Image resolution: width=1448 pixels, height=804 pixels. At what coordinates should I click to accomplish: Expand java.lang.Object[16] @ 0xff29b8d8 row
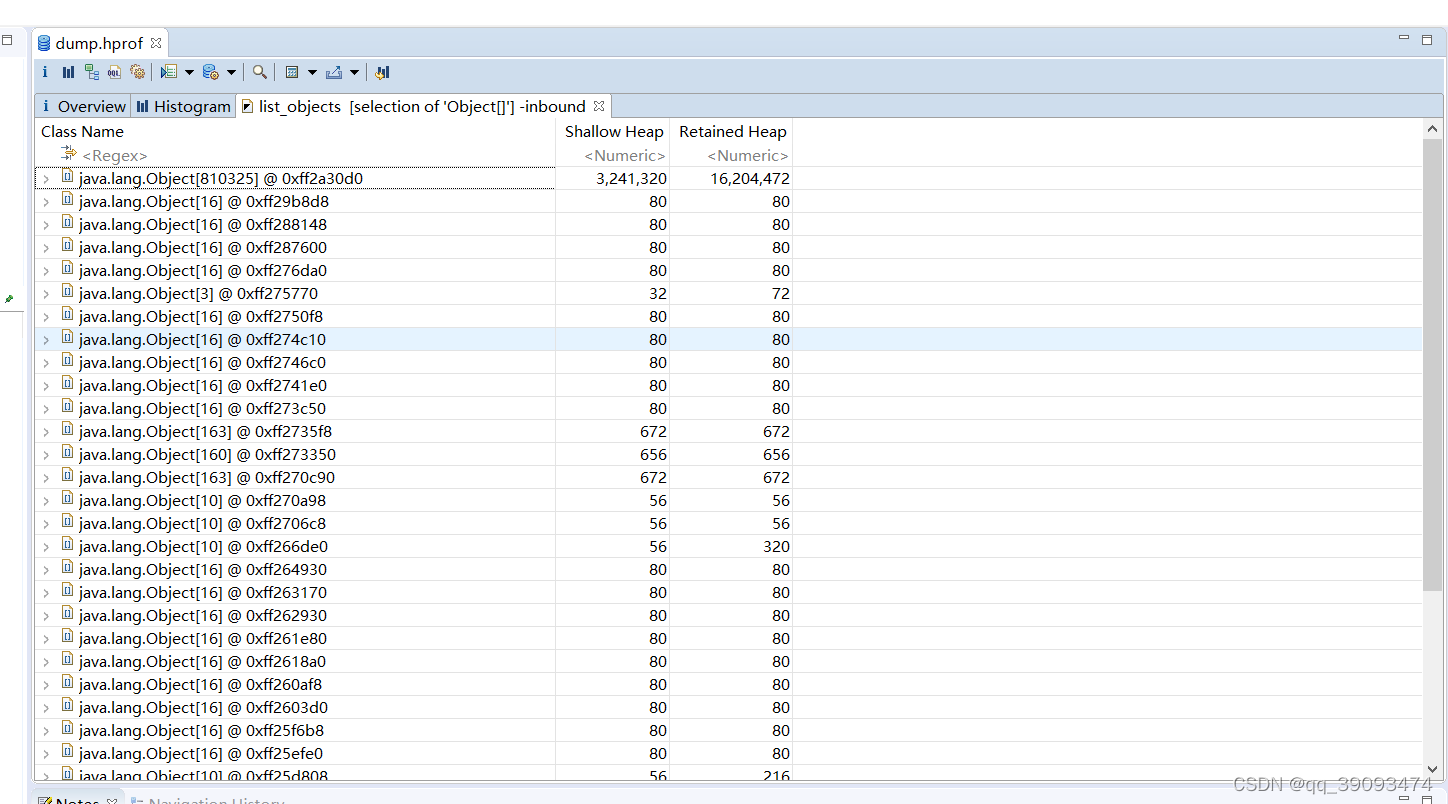point(46,202)
